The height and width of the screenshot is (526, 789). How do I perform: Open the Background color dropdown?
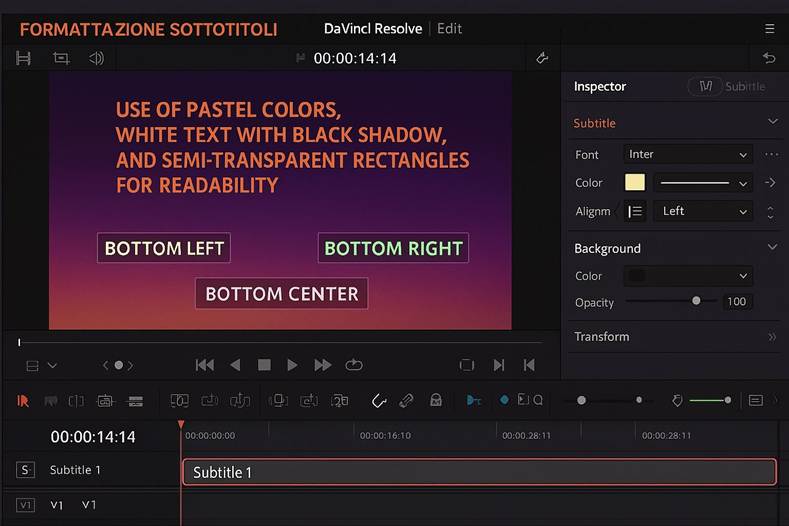(x=688, y=276)
